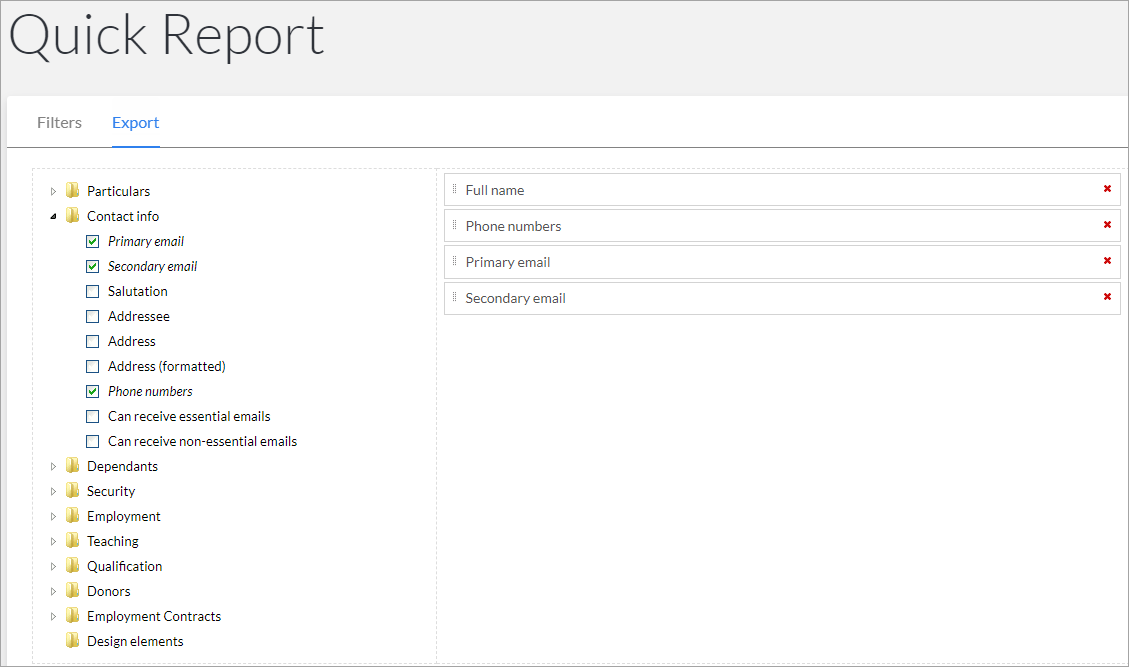This screenshot has height=667, width=1129.
Task: Click the Security folder icon
Action: click(72, 491)
